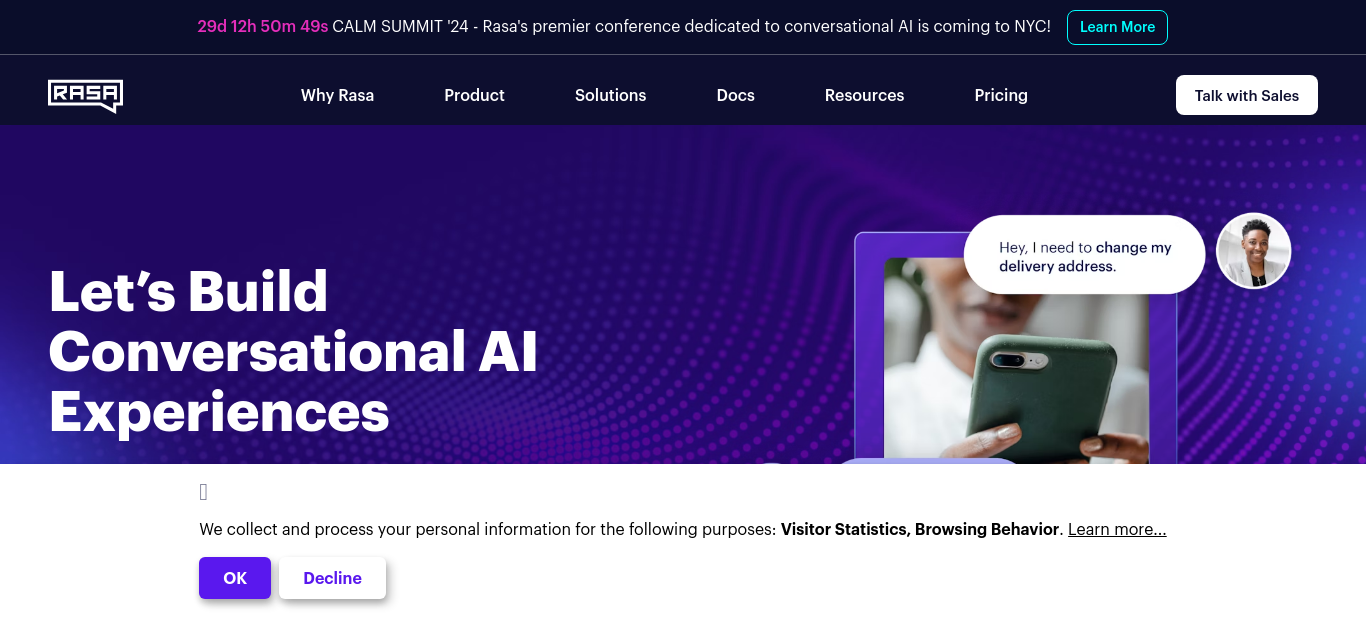Select Pricing in the navigation bar
The width and height of the screenshot is (1366, 629).
(x=1001, y=95)
